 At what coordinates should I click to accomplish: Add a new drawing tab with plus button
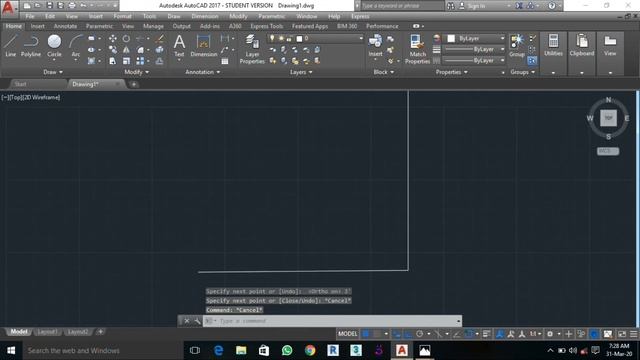tap(133, 84)
